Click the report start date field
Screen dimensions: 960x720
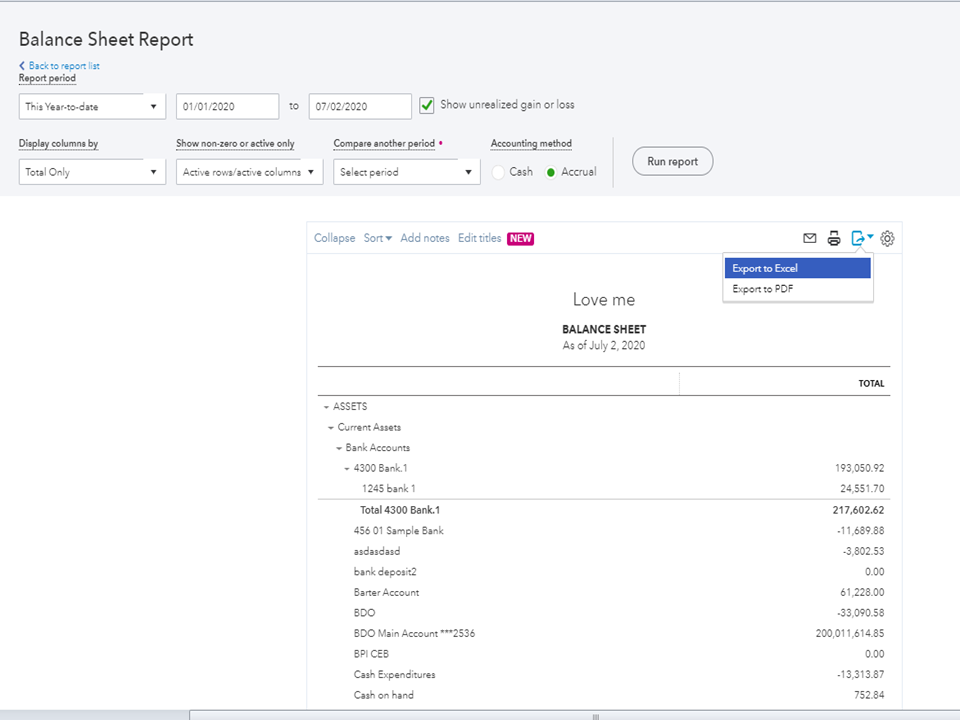227,107
